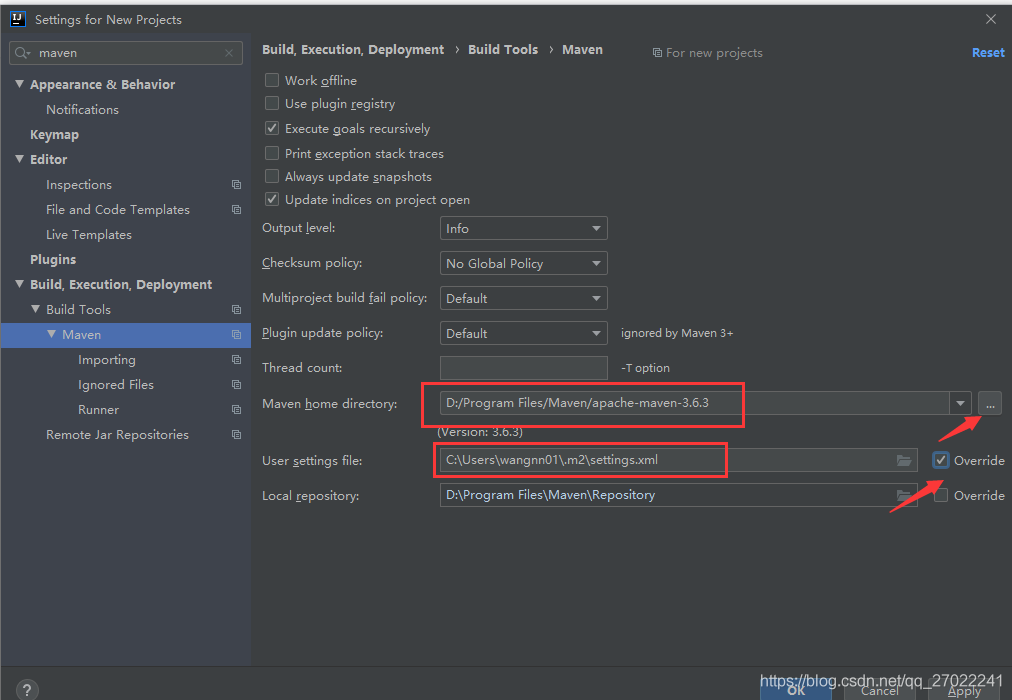The height and width of the screenshot is (700, 1012).
Task: Click the Local repository path field
Action: click(x=678, y=495)
